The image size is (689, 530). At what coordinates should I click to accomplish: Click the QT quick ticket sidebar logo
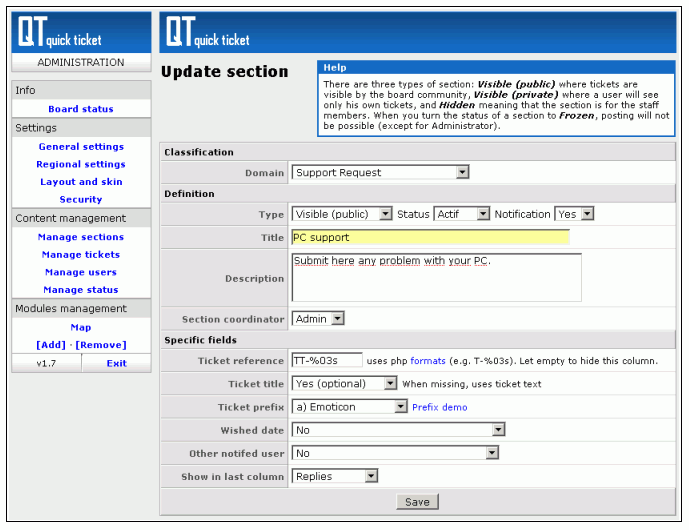tap(60, 32)
